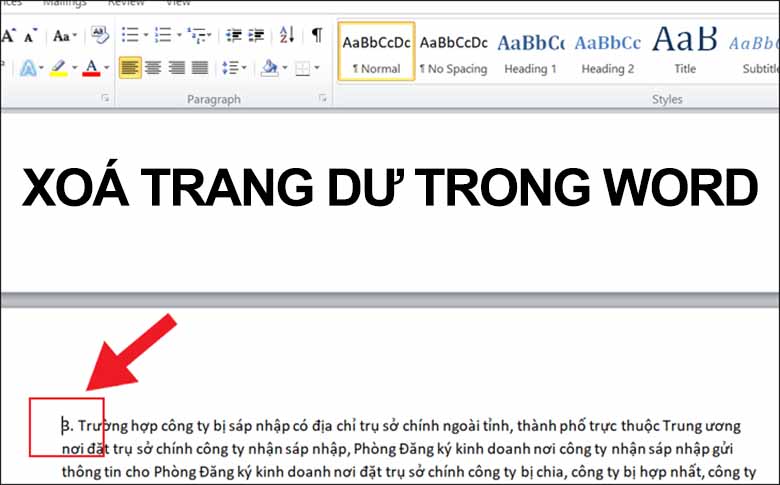Apply the Title style
This screenshot has width=780, height=485.
click(684, 51)
